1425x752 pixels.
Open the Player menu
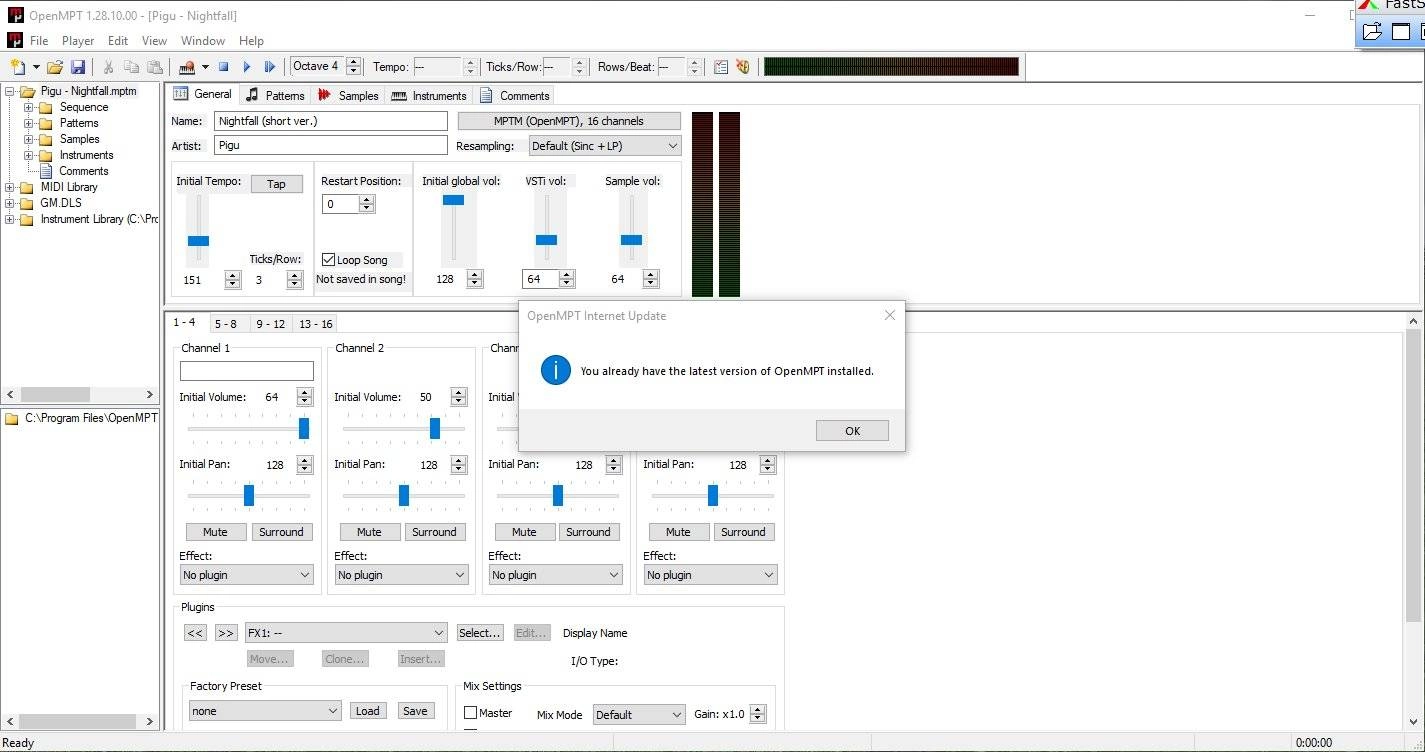pos(78,41)
